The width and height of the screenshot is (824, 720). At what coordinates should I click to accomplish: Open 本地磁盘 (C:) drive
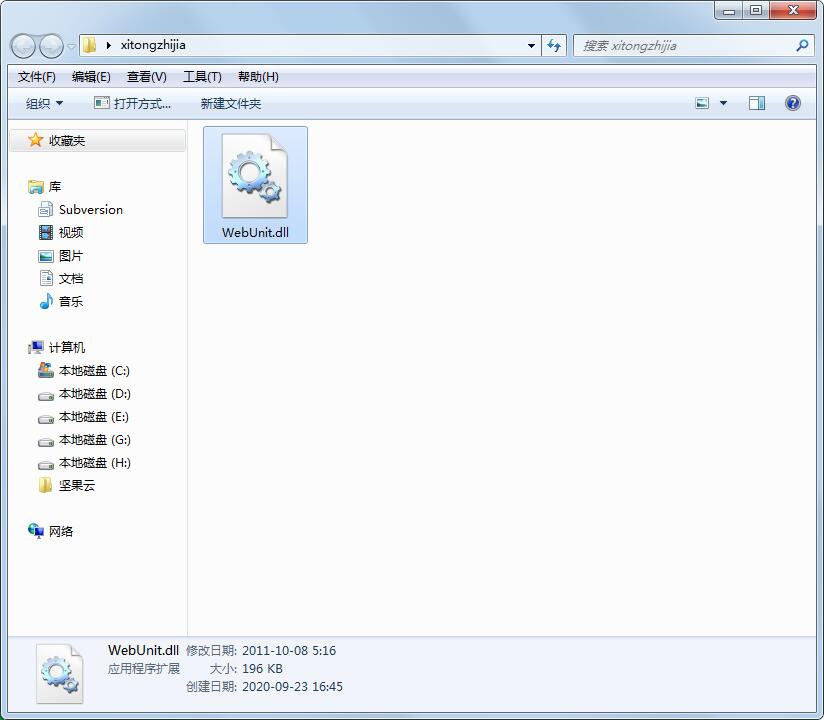pos(94,370)
